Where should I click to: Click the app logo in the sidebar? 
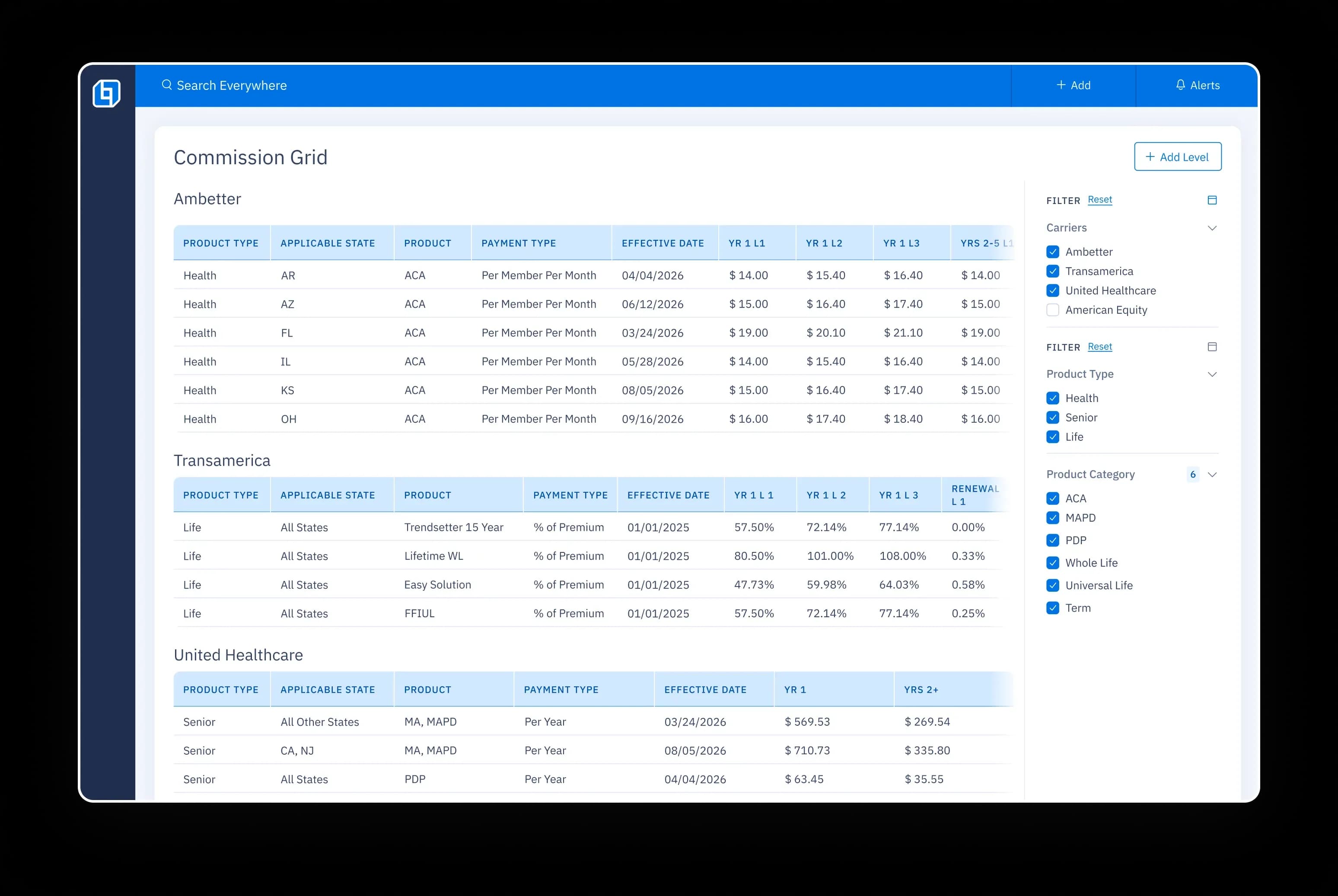[x=107, y=92]
